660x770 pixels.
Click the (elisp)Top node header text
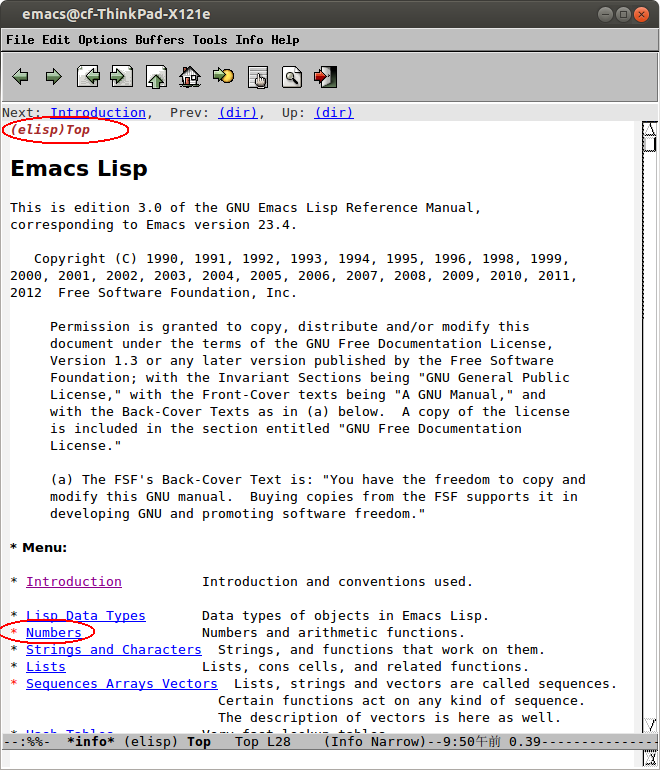(50, 130)
